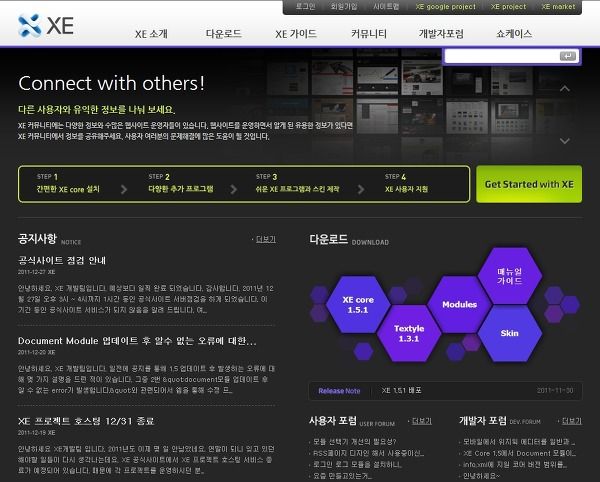Show next banner with down chevron

tap(564, 141)
